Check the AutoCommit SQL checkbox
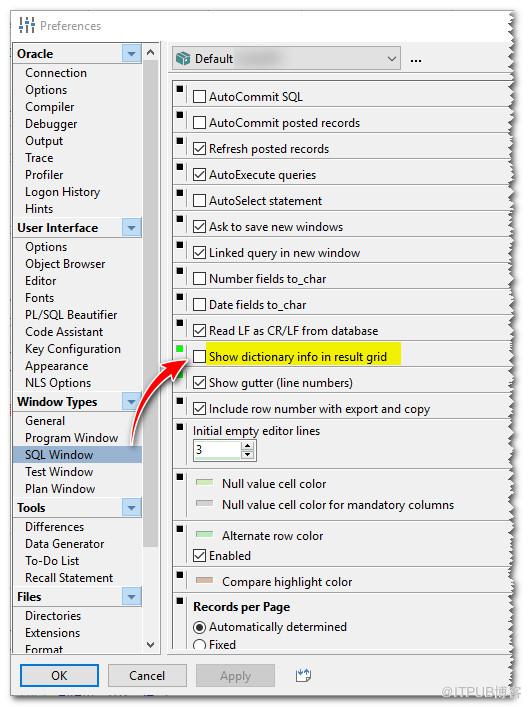Screen dimensions: 531x707 [199, 96]
